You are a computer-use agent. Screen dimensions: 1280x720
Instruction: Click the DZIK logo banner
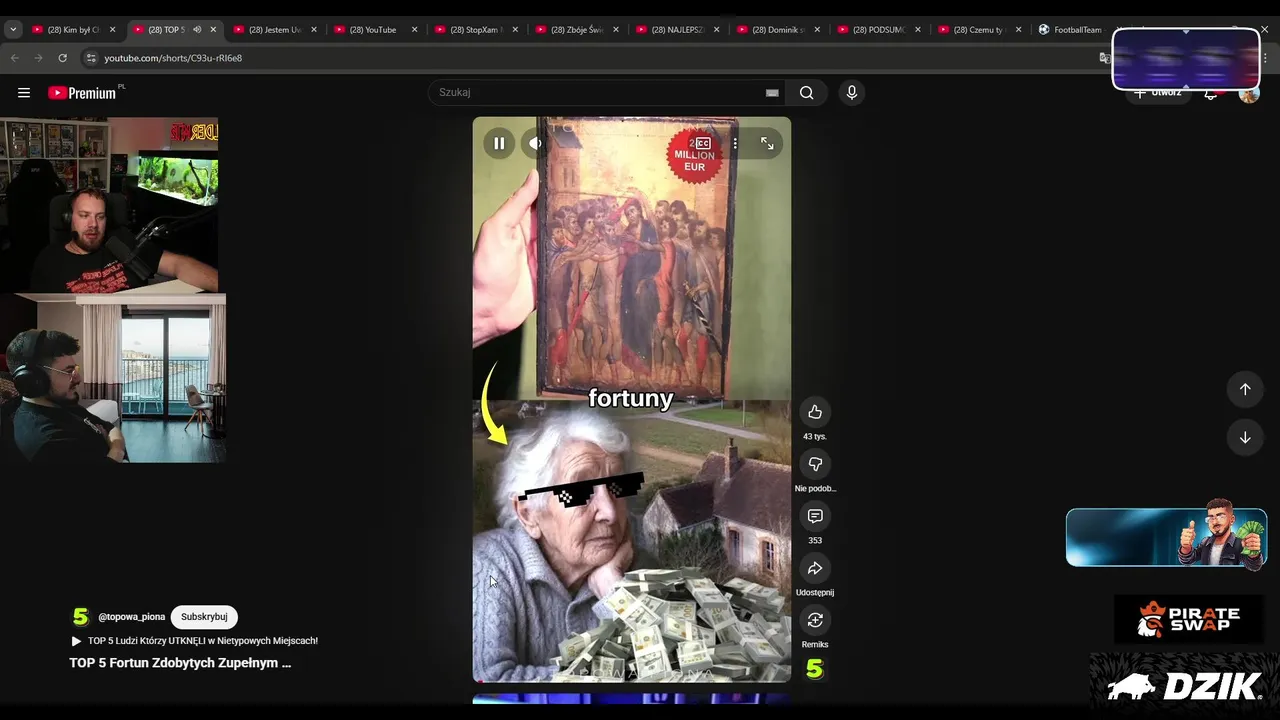point(1184,685)
